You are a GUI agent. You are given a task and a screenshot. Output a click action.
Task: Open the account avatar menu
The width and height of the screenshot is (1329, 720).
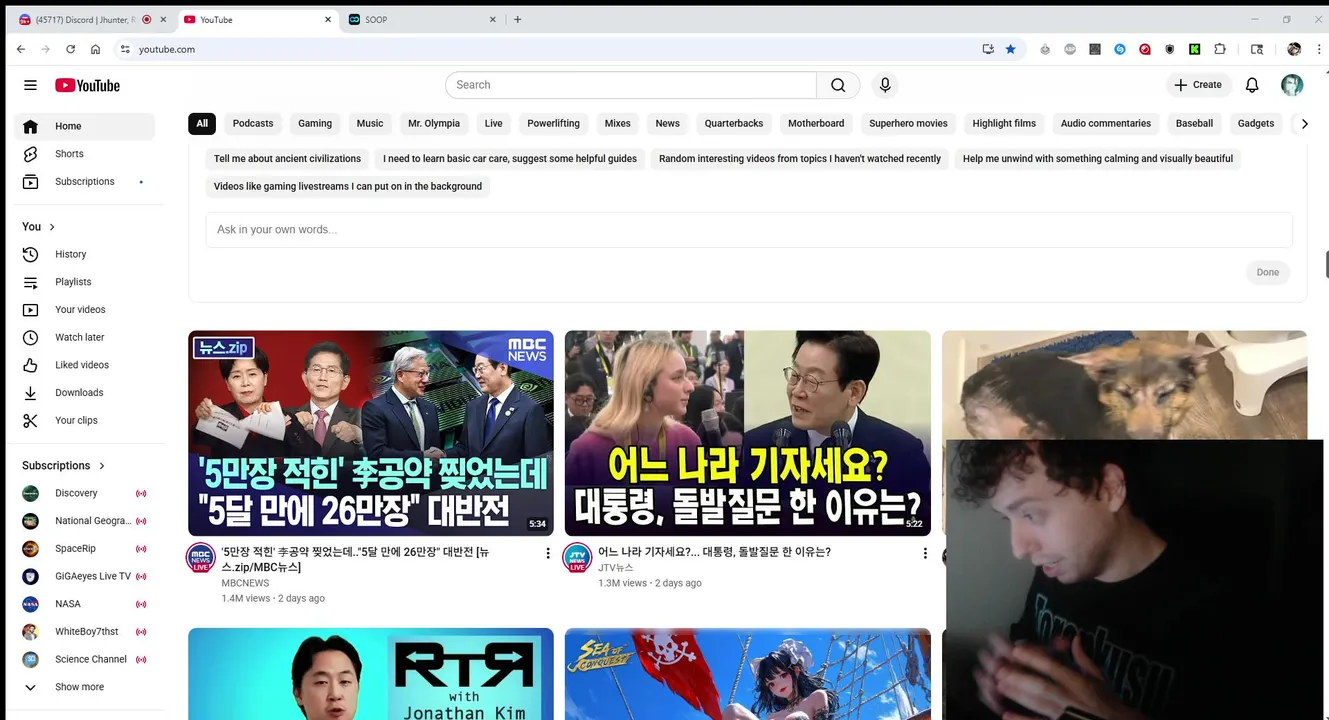pyautogui.click(x=1292, y=85)
